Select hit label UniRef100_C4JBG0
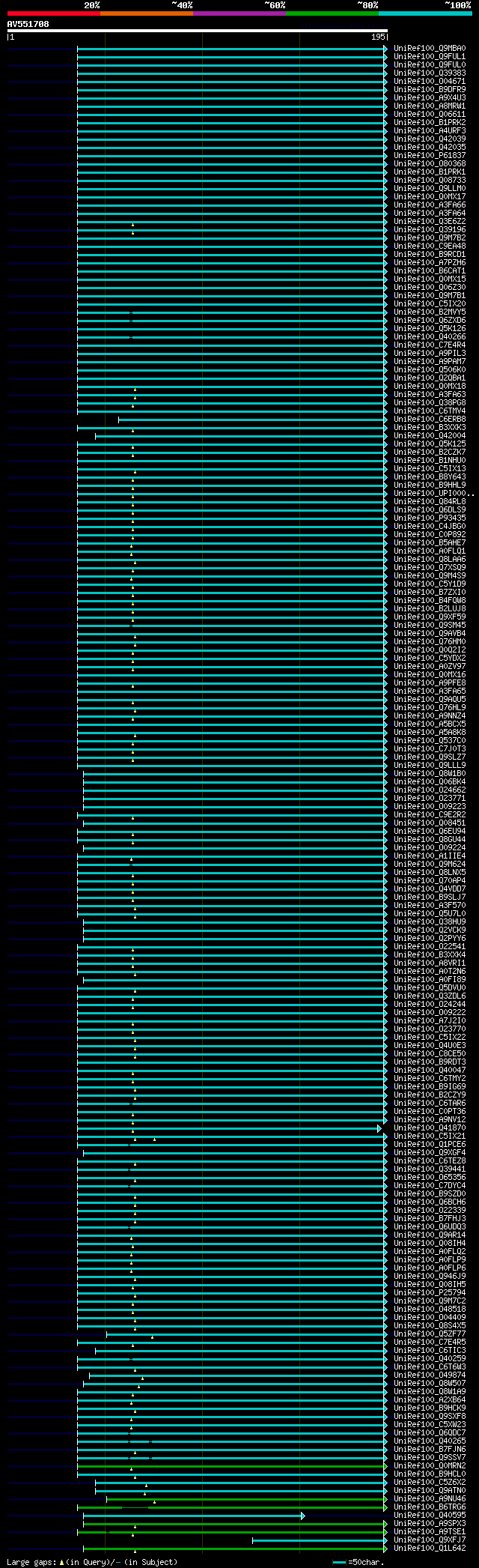 coord(430,526)
